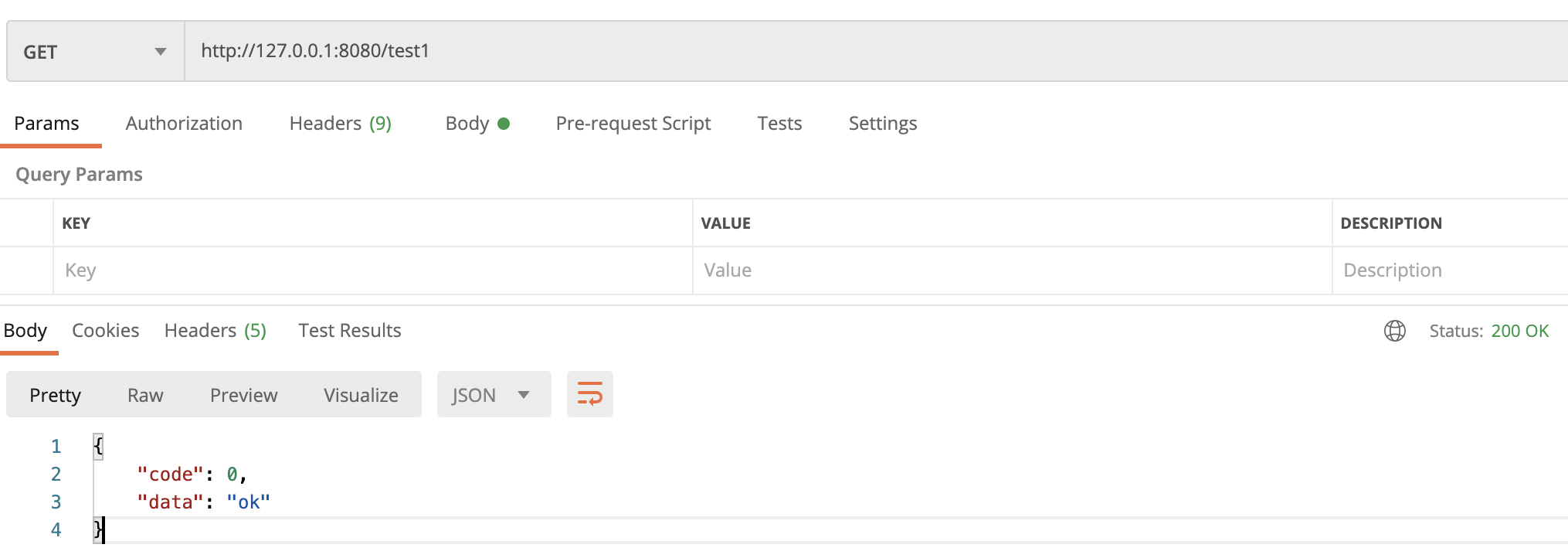Click line number 1 in response gutter
This screenshot has width=1568, height=558.
click(x=56, y=446)
